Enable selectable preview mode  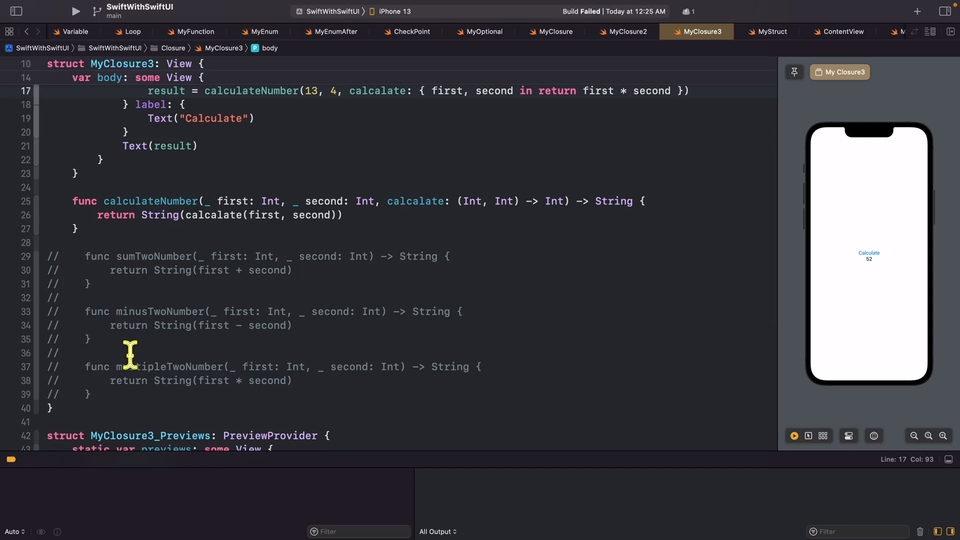pyautogui.click(x=808, y=436)
